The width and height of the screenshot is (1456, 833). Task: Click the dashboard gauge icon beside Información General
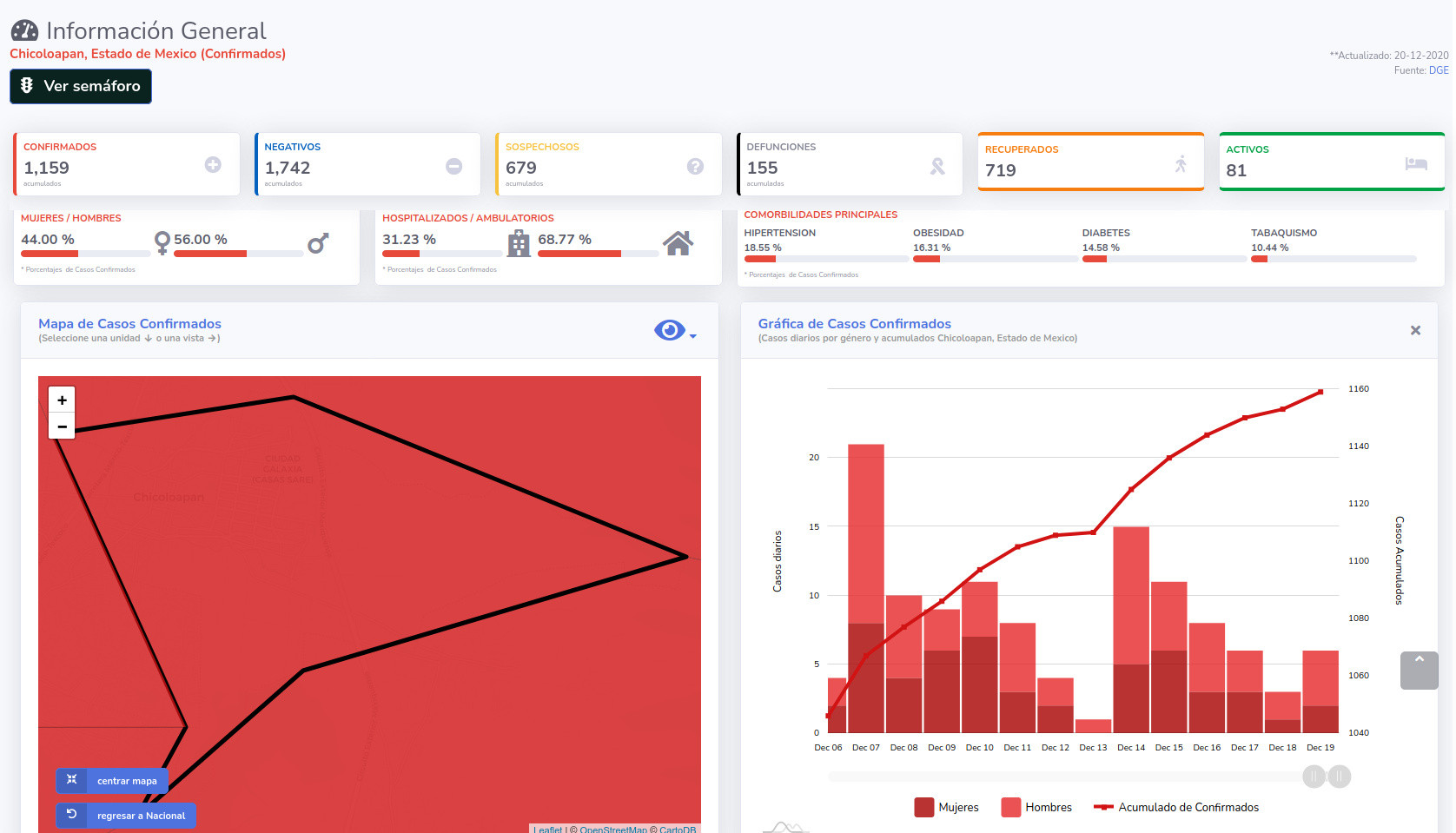pos(24,30)
